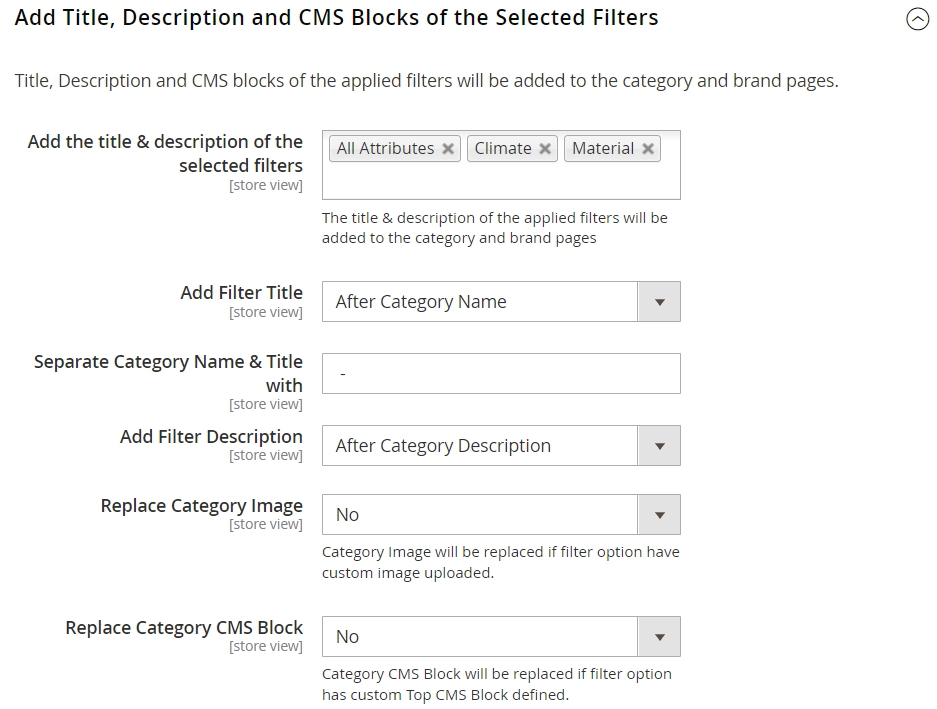The image size is (937, 709).
Task: Click empty area of the selected filters multiselect box
Action: coord(501,181)
